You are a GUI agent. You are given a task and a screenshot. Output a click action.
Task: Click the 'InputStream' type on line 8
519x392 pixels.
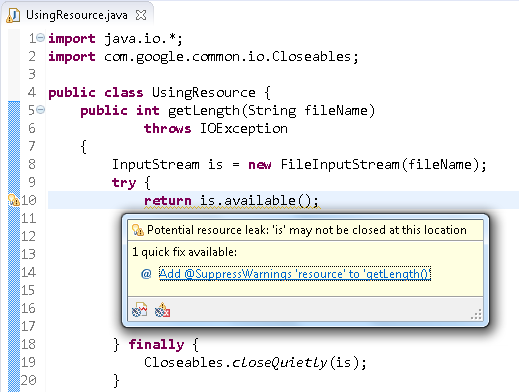[x=156, y=164]
